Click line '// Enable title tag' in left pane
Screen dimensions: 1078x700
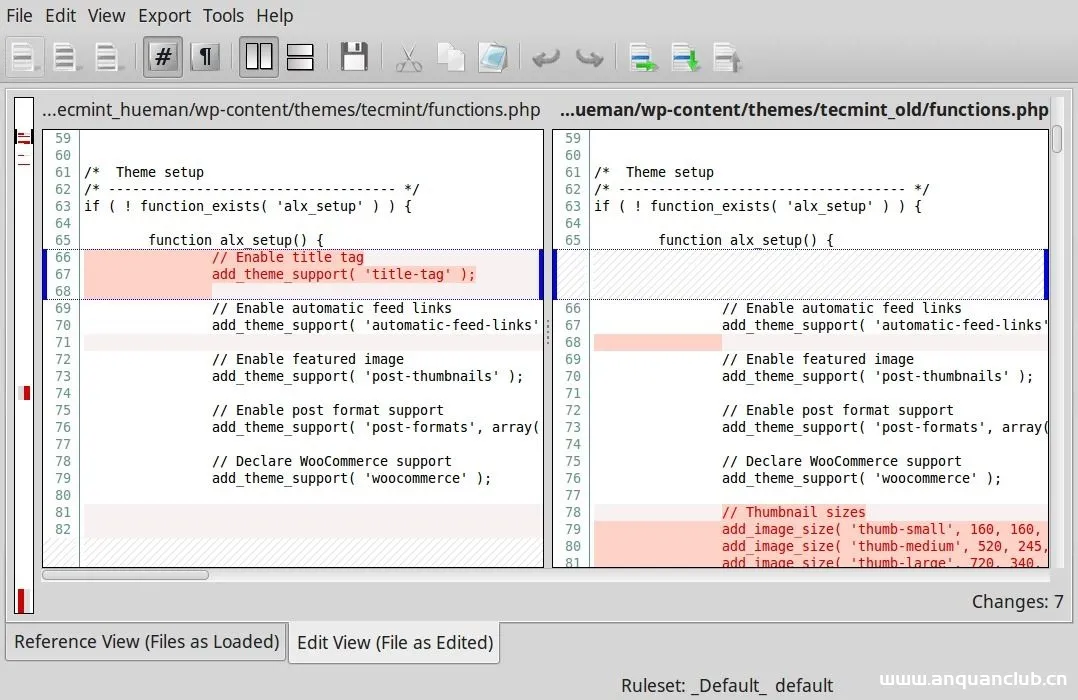288,257
